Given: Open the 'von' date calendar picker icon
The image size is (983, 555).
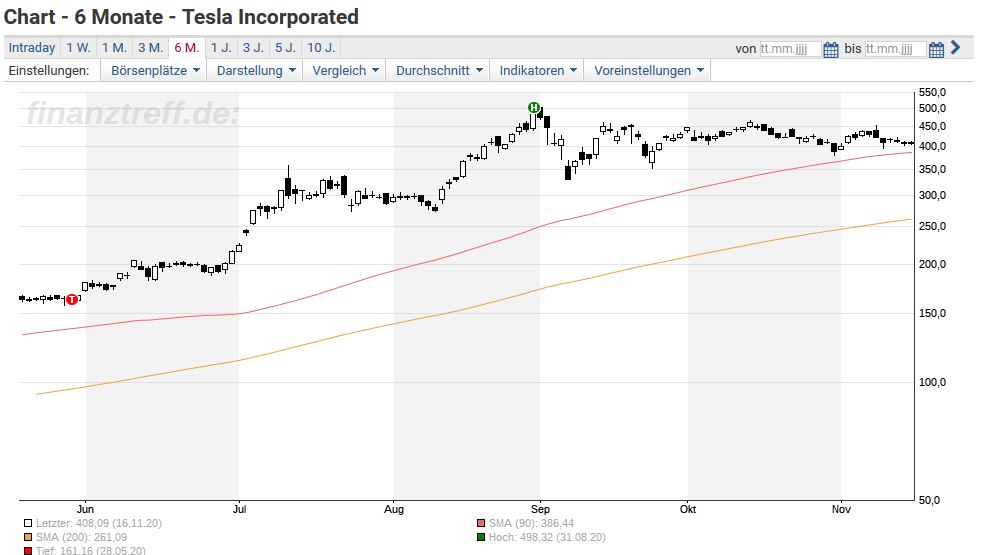Looking at the screenshot, I should pyautogui.click(x=831, y=50).
